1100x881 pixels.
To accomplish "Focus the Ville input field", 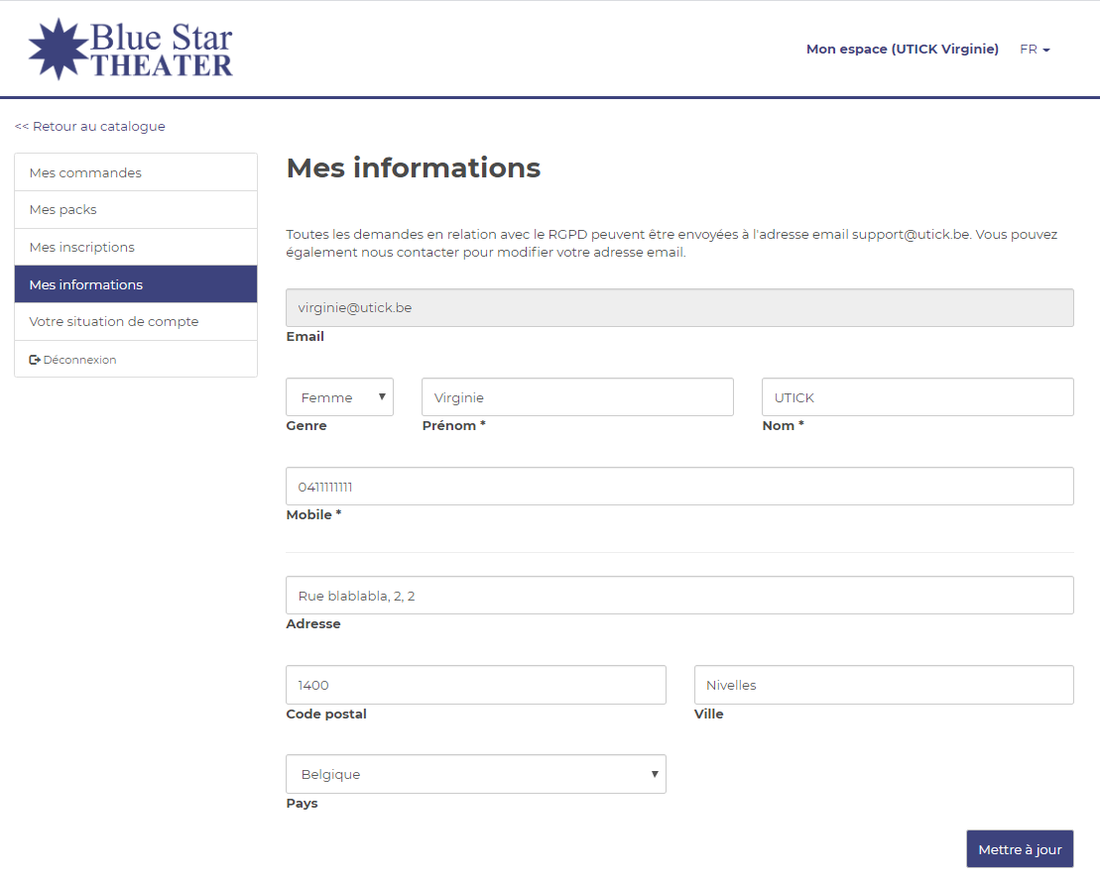I will 884,685.
